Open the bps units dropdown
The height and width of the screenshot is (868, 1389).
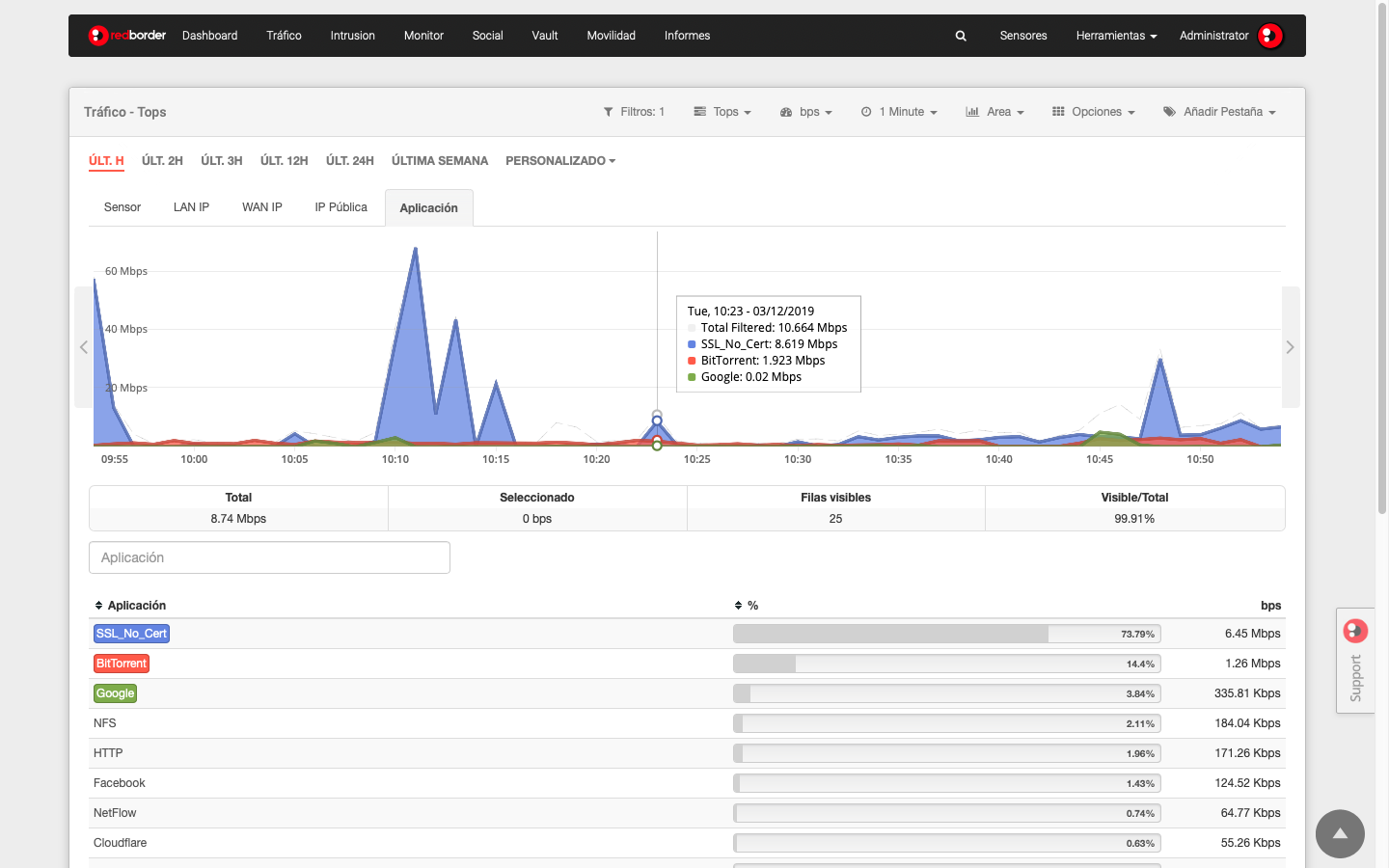(805, 112)
